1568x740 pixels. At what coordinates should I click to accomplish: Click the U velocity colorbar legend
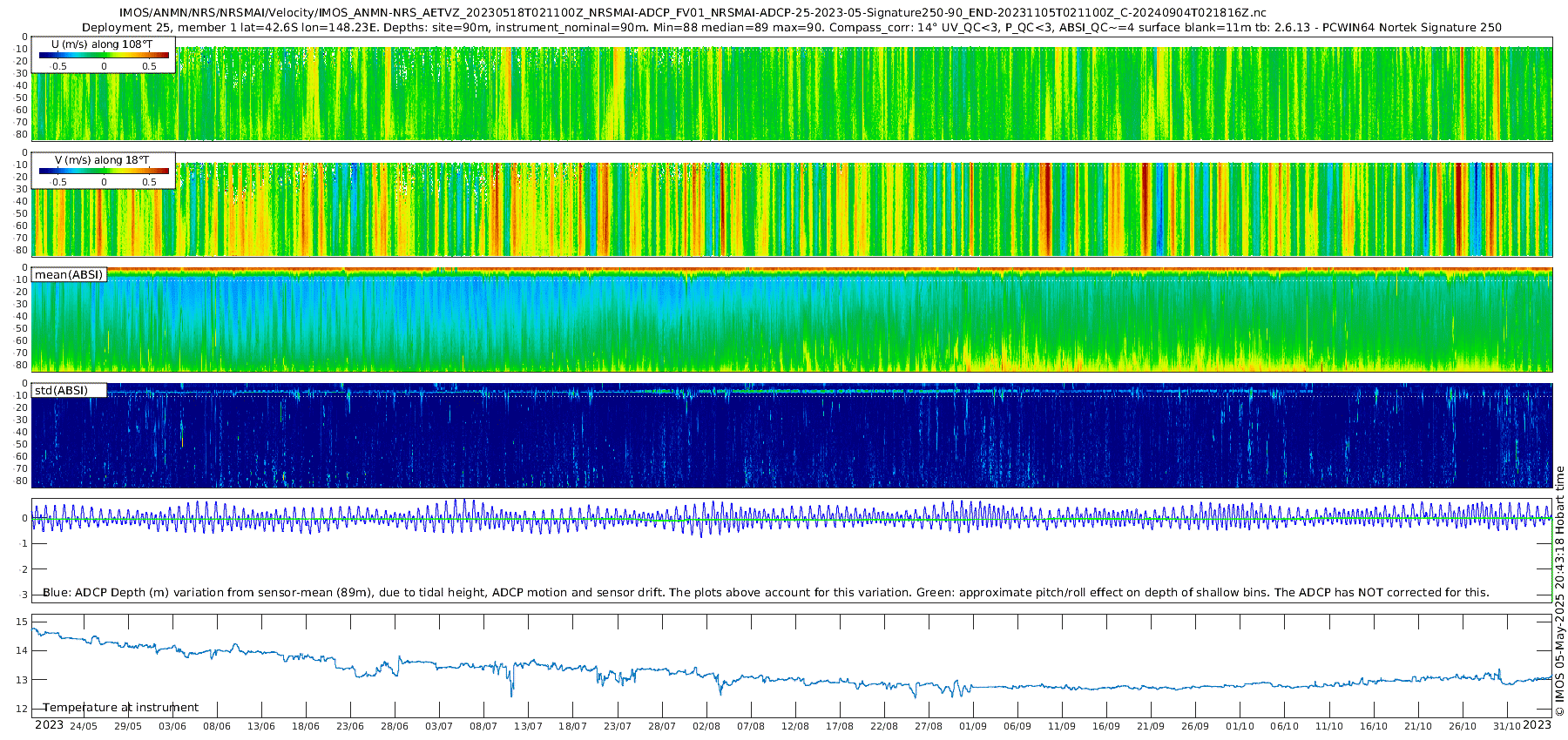pyautogui.click(x=103, y=54)
